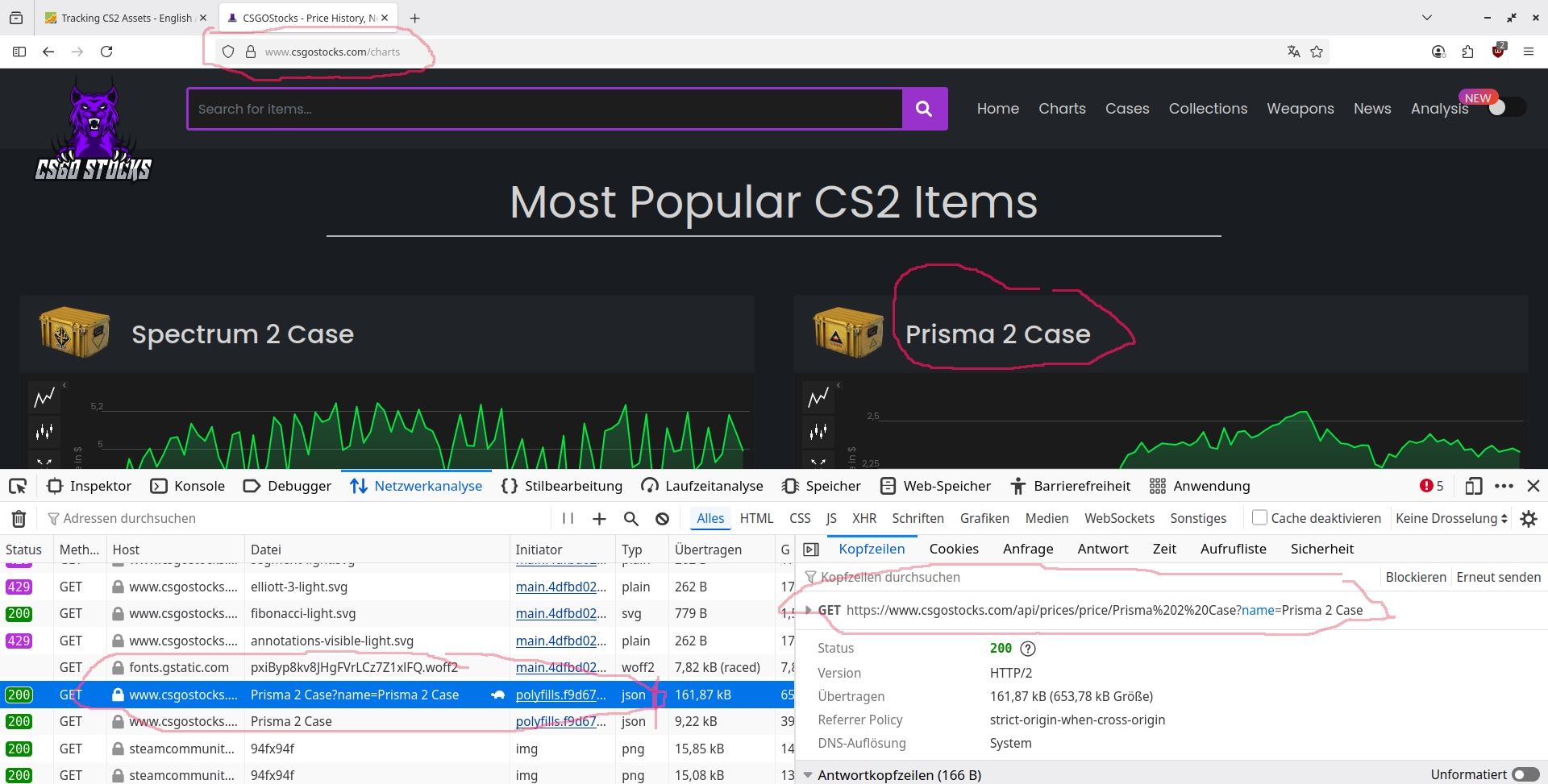
Task: Open a new browser tab with plus
Action: pyautogui.click(x=414, y=18)
